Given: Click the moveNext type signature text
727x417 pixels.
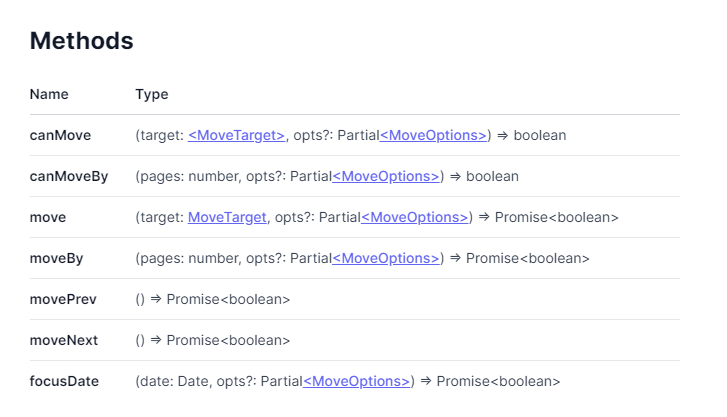Looking at the screenshot, I should [213, 340].
